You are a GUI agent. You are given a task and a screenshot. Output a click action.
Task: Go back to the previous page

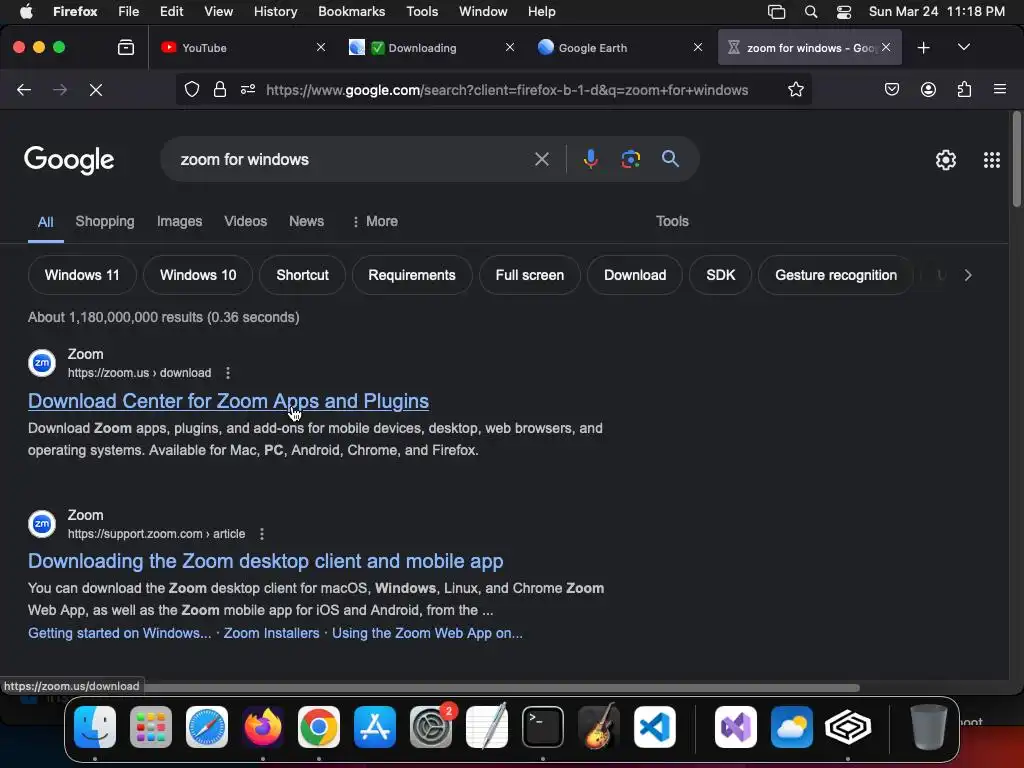(24, 90)
